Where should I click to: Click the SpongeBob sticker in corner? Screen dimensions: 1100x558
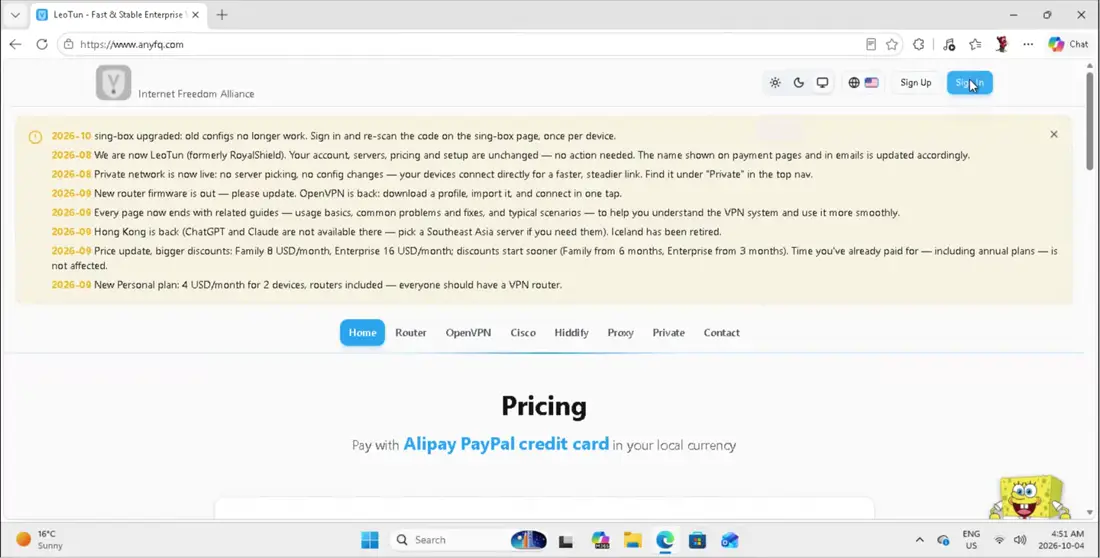tap(1030, 497)
